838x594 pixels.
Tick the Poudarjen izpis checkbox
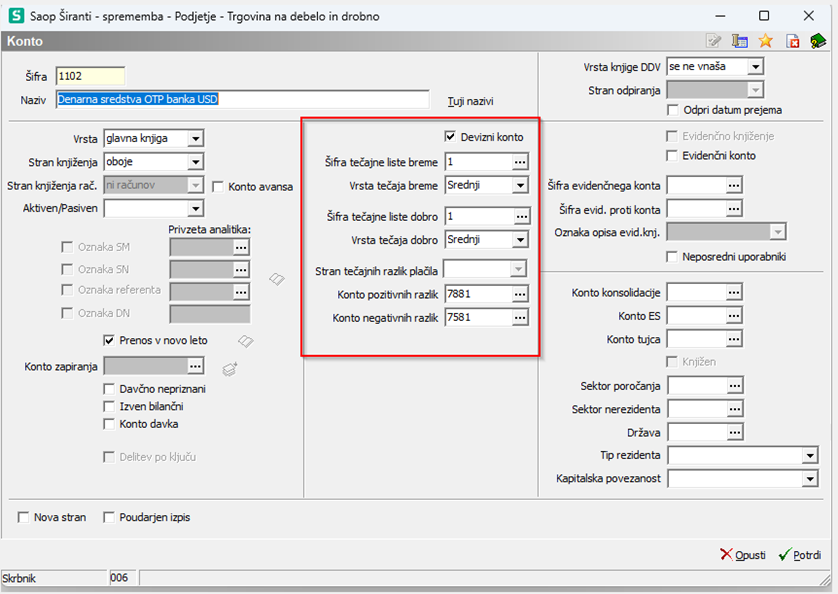109,517
